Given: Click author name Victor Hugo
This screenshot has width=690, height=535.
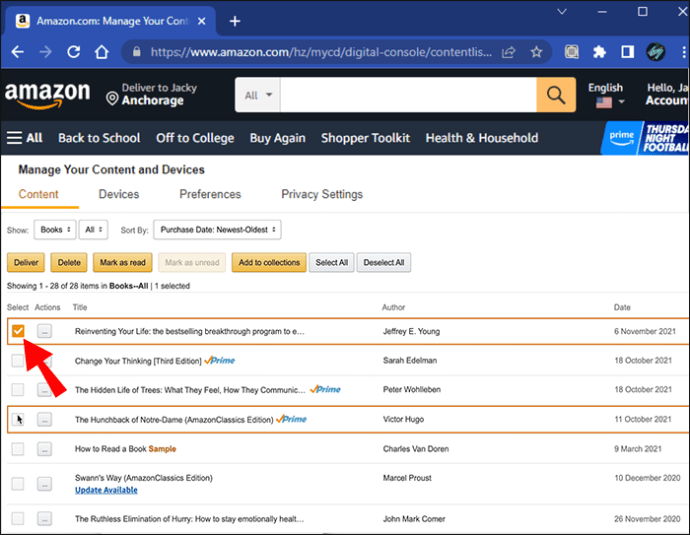Looking at the screenshot, I should 404,419.
